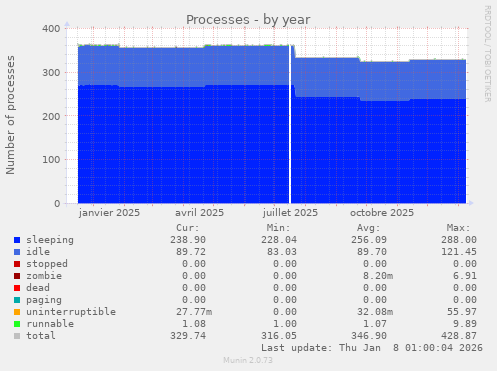Screen dimensions: 497x371
Task: Click the 'juillet 2025' axis label
Action: click(x=290, y=213)
